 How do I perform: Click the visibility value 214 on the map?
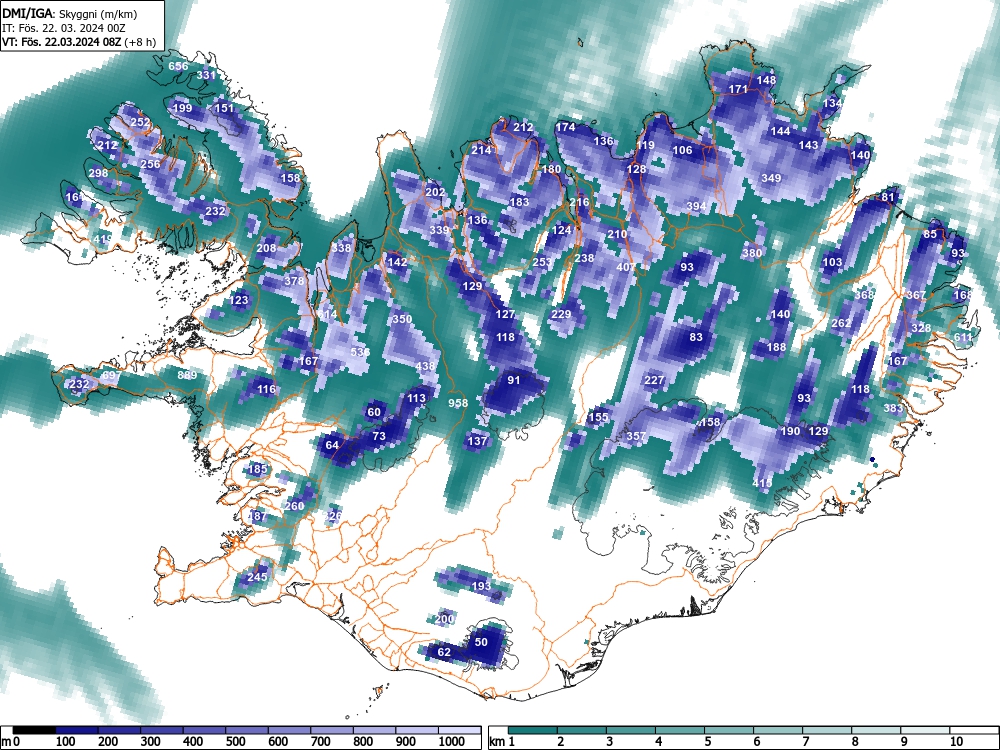point(482,150)
